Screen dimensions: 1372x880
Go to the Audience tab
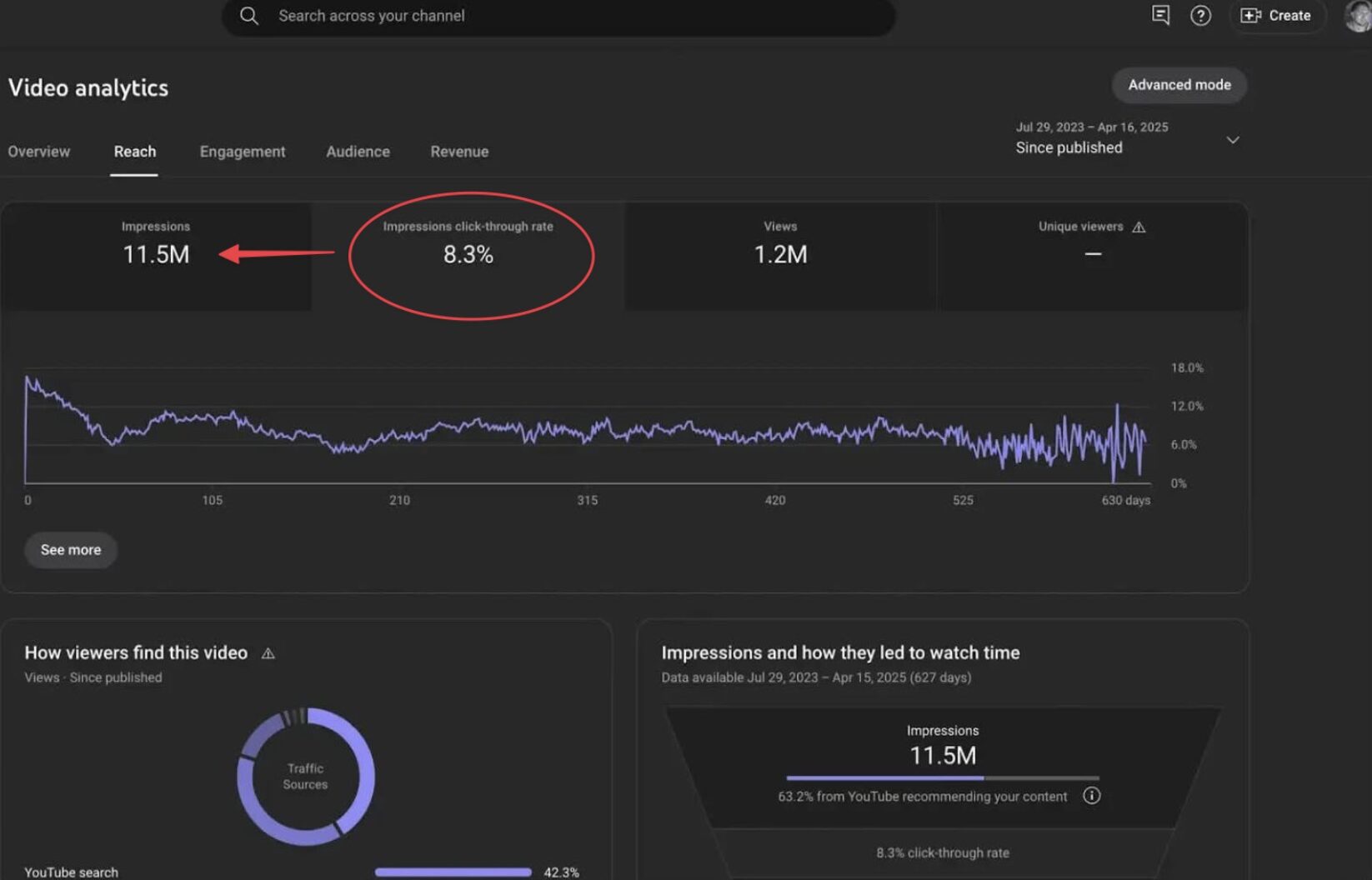358,152
